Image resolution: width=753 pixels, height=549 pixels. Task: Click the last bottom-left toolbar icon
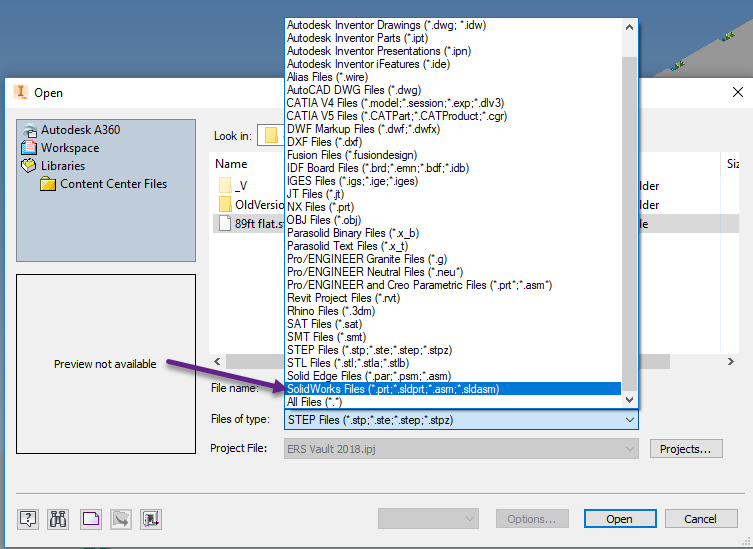pos(151,519)
